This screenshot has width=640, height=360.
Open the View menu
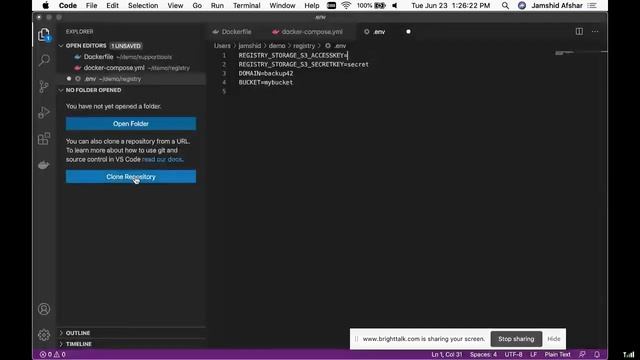tap(175, 6)
